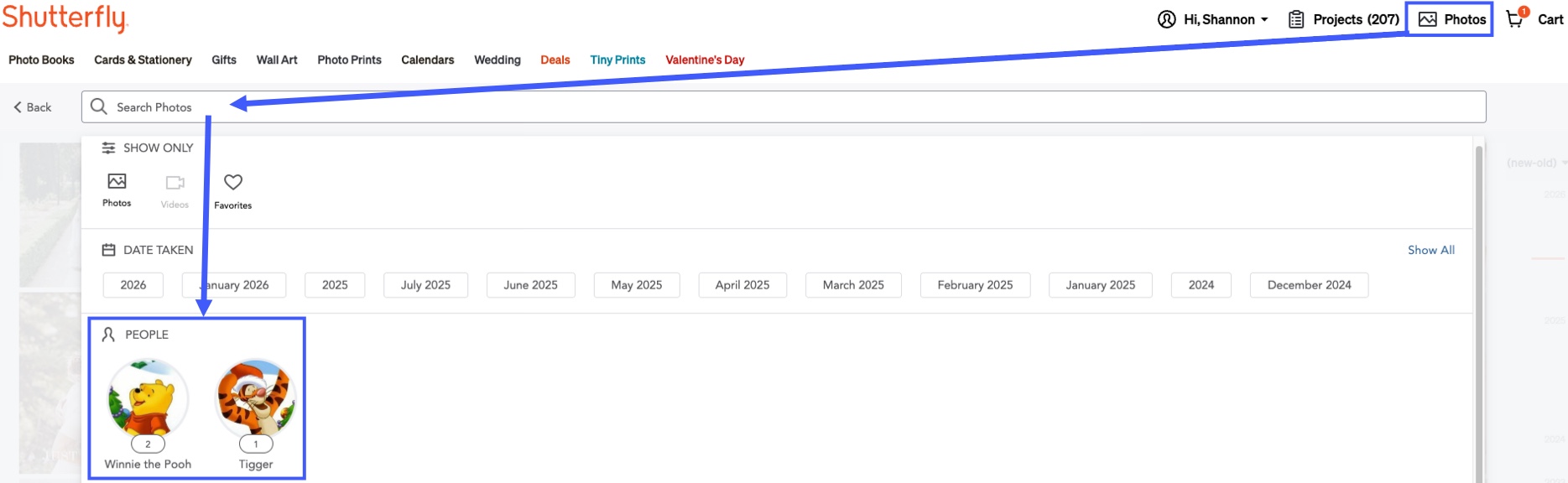This screenshot has height=483, width=1568.
Task: Expand the Hi, Shannon account menu
Action: tap(1225, 19)
